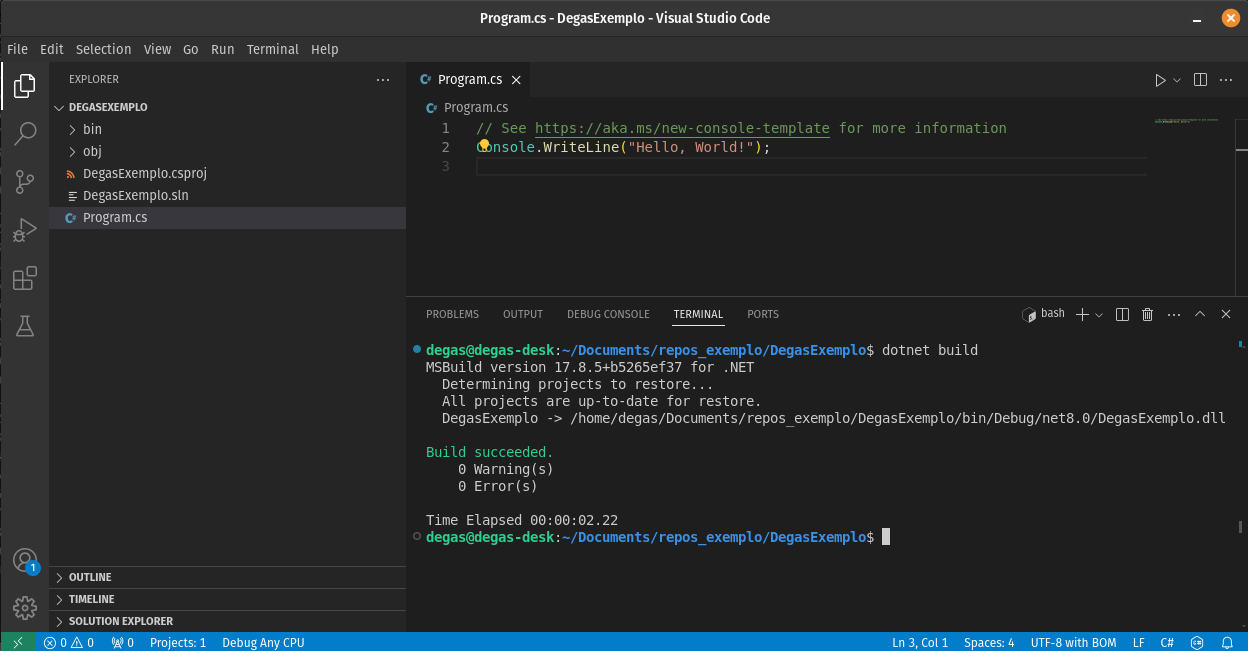Open the Explorer view in activity bar
1248x651 pixels.
pyautogui.click(x=25, y=86)
